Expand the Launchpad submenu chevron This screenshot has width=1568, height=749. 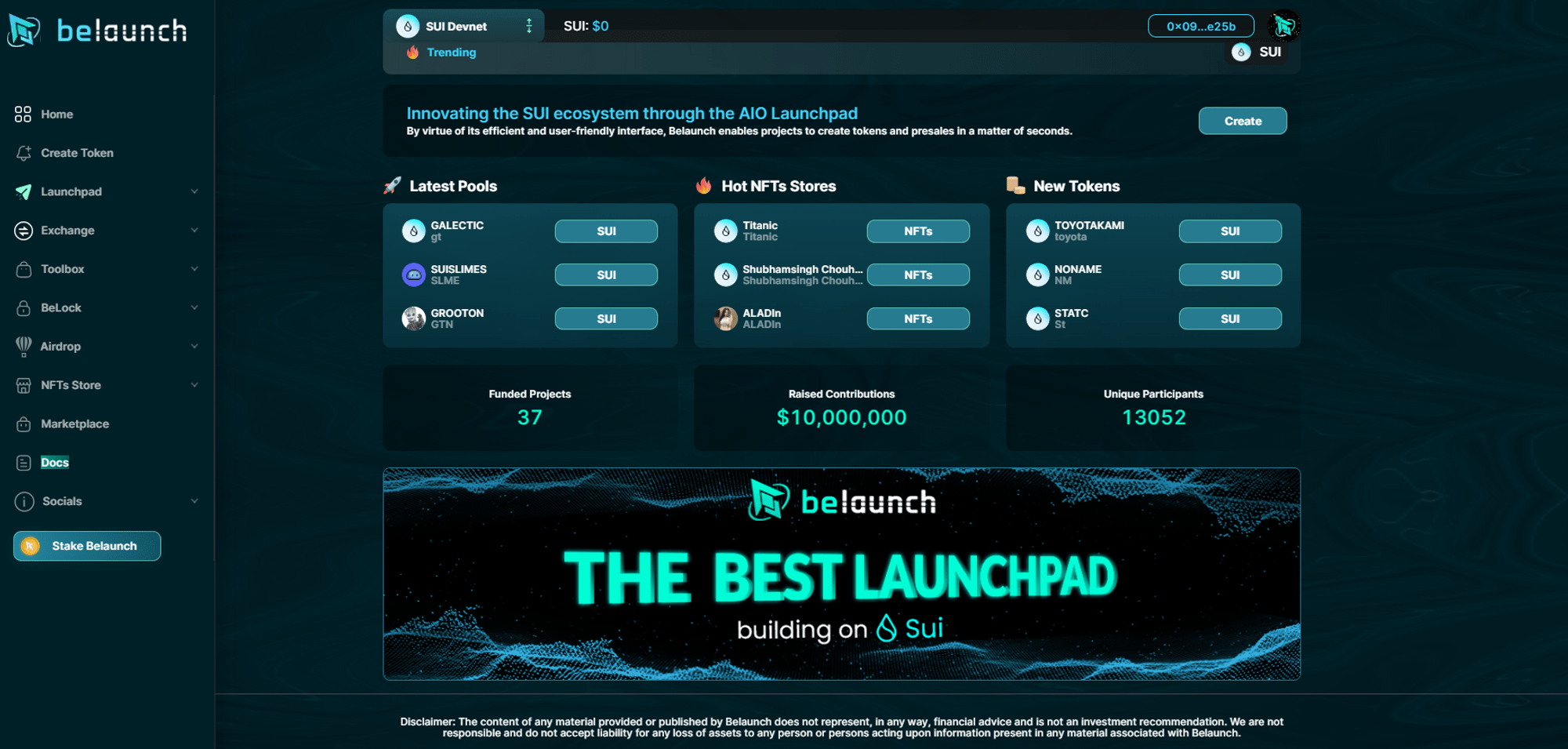[x=194, y=191]
